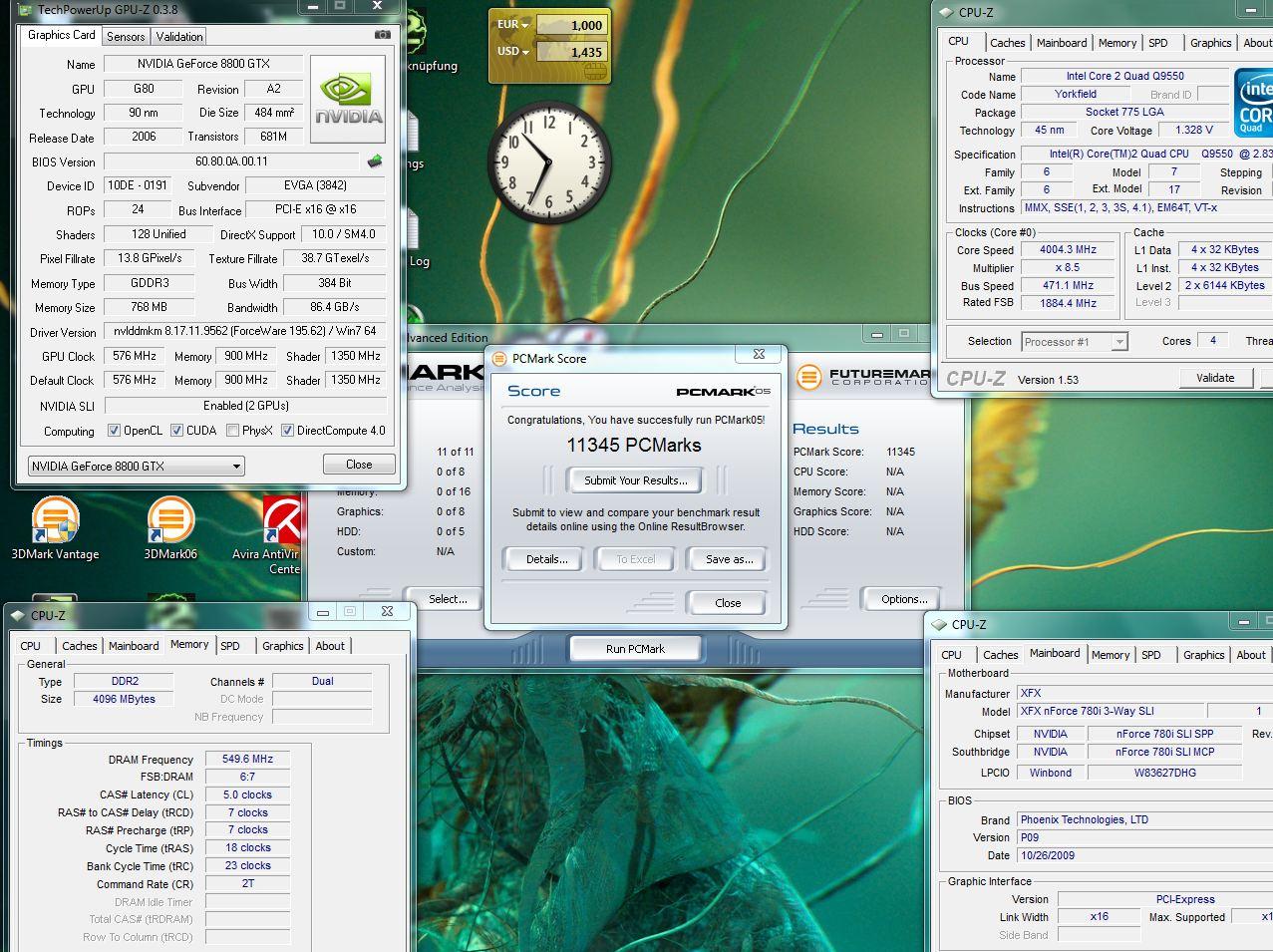Click the USD value 1,435 field
1273x952 pixels.
[x=572, y=52]
